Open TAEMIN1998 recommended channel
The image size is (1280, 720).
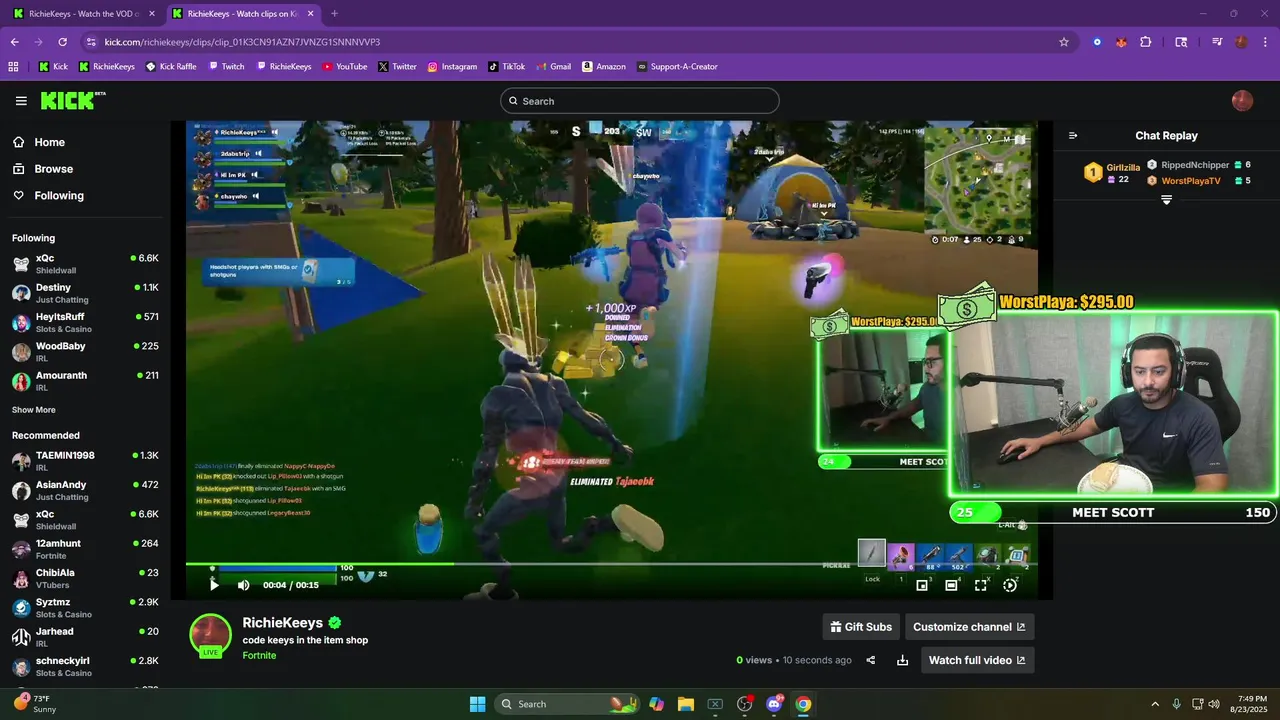tap(85, 461)
